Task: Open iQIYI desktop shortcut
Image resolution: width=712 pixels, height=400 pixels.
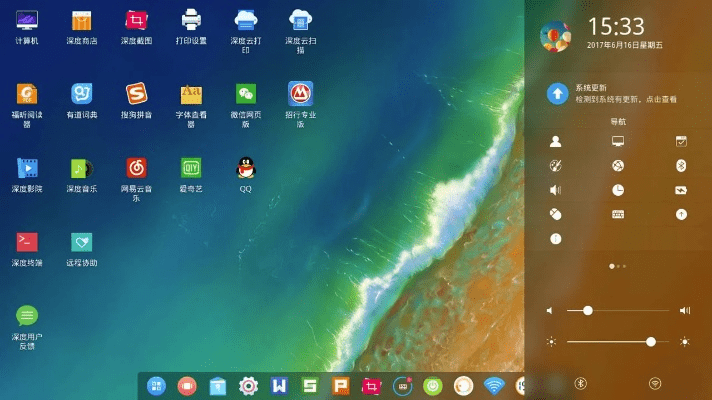Action: [x=191, y=167]
